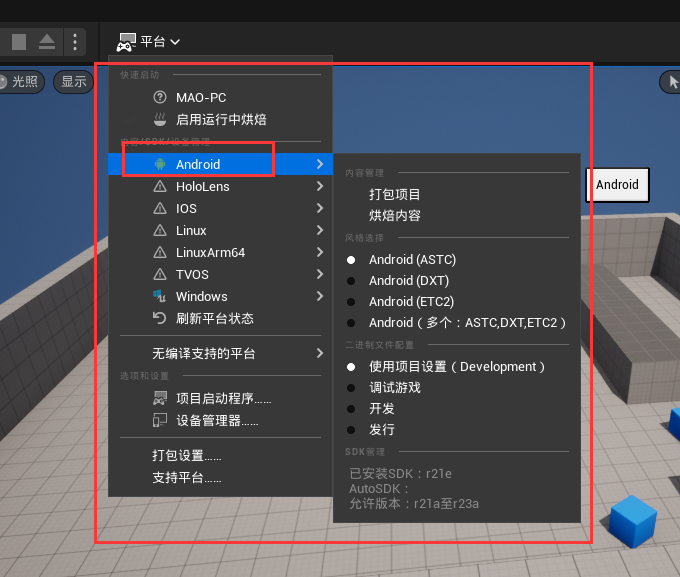The width and height of the screenshot is (680, 577).
Task: Click the TVOS warning triangle icon
Action: tap(160, 274)
